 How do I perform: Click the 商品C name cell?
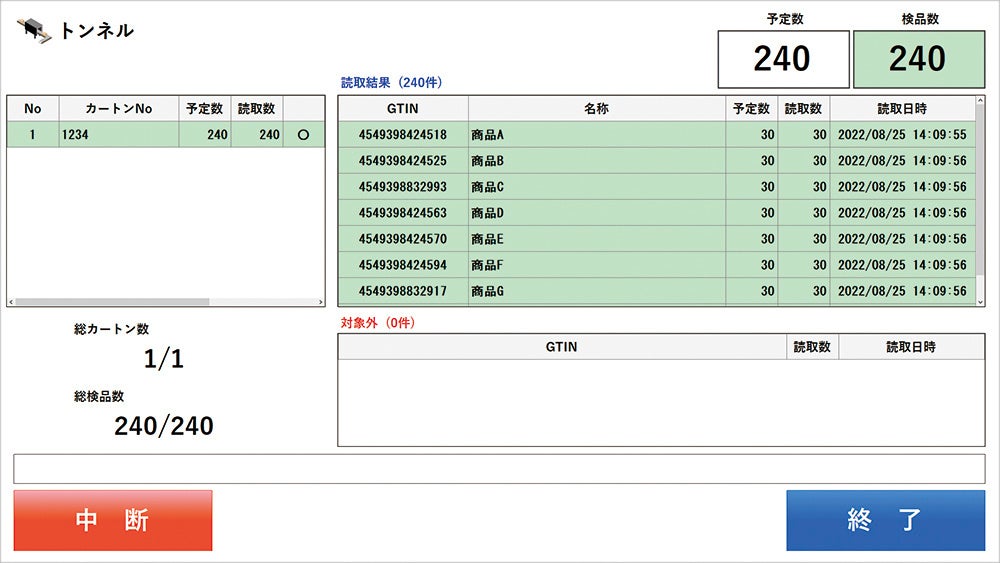pos(597,187)
